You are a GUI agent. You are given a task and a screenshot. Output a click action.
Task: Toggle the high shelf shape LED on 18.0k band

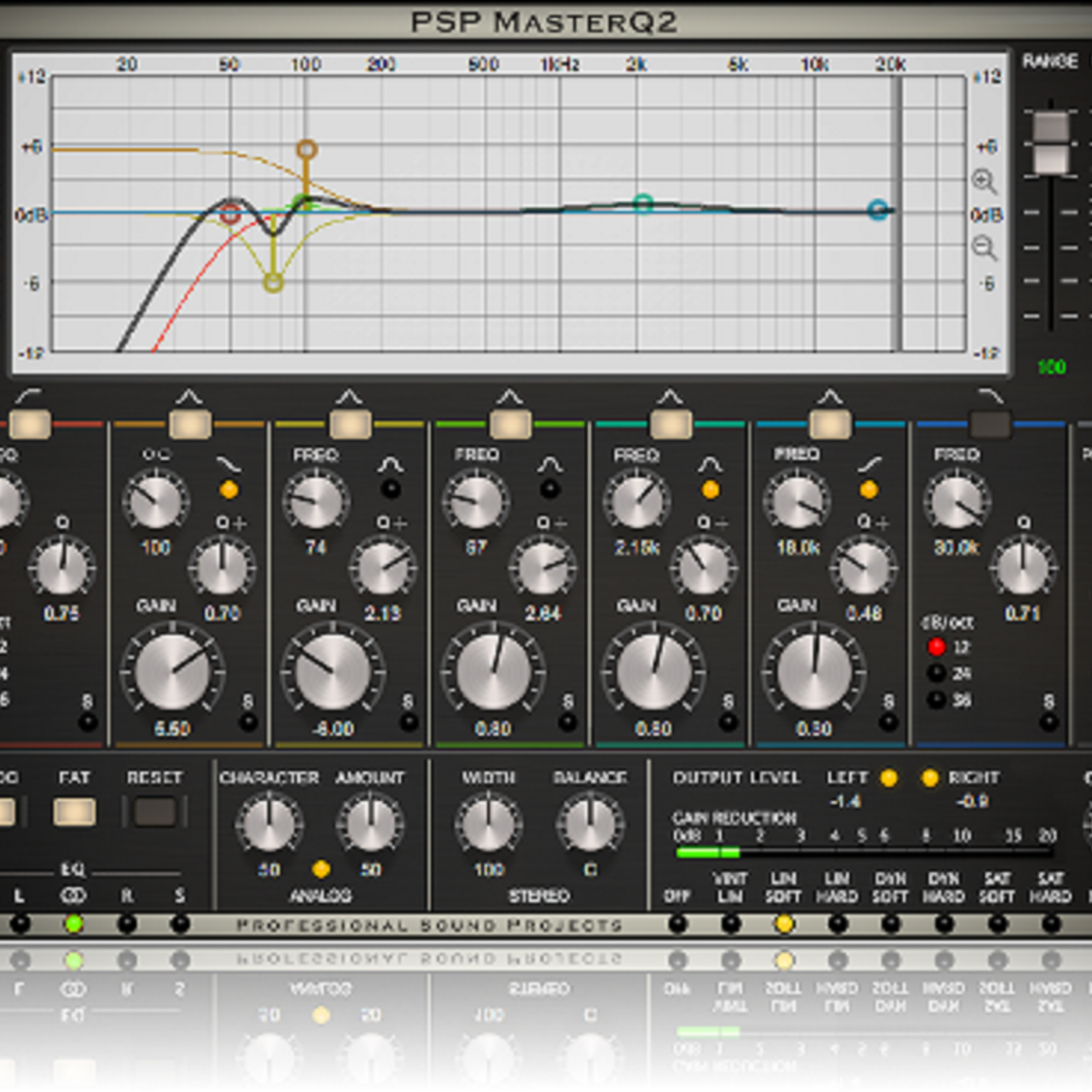(x=868, y=490)
